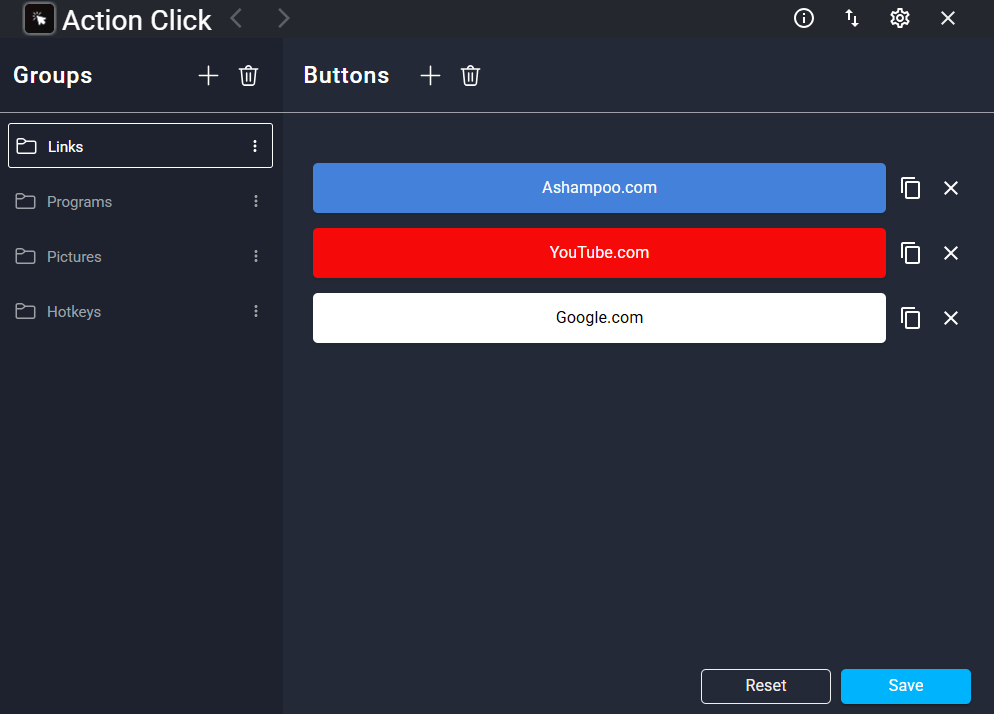The width and height of the screenshot is (994, 714).
Task: Click the red YouTube.com button
Action: click(x=599, y=253)
